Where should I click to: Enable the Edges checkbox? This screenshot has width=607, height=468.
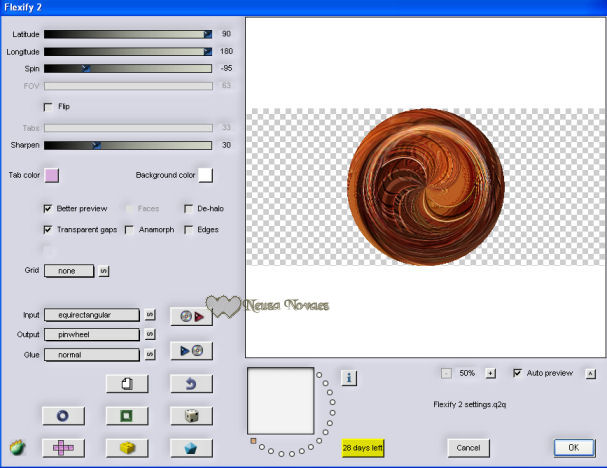point(189,230)
